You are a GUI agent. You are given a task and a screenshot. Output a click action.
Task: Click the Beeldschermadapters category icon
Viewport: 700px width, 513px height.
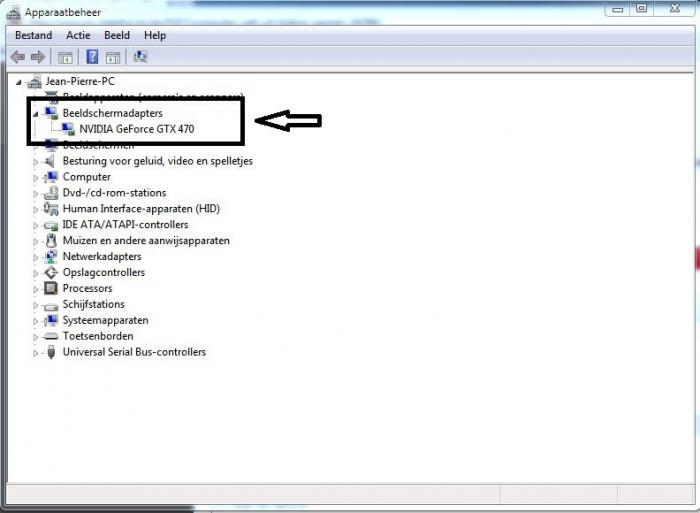(51, 113)
